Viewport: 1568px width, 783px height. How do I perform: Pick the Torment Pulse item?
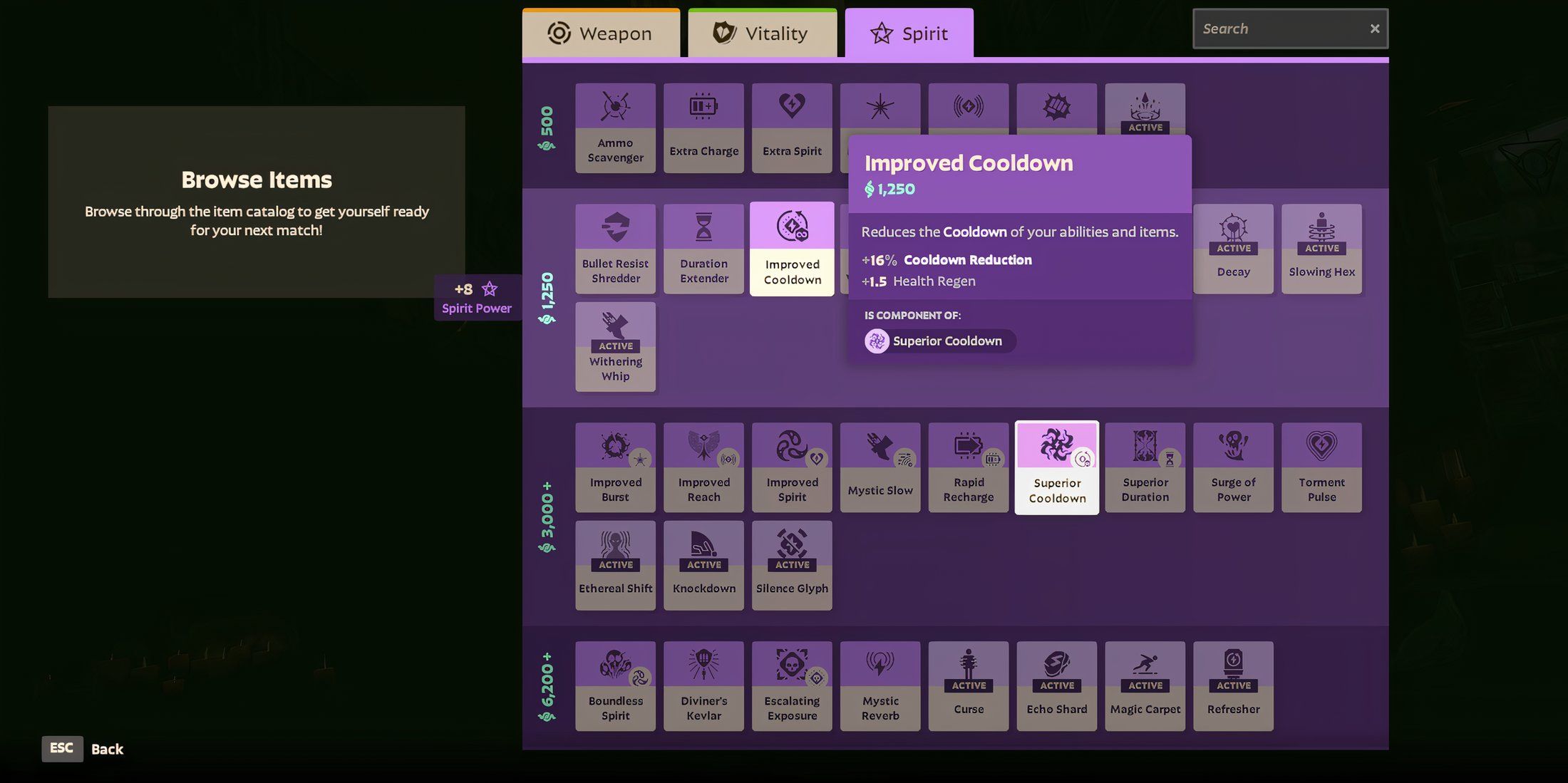[1321, 467]
